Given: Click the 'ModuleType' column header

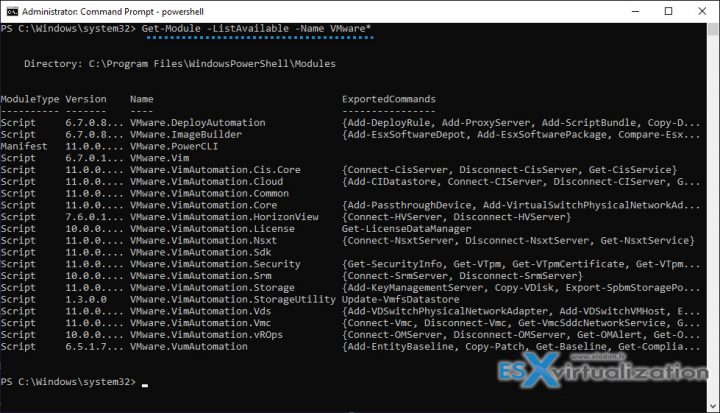Looking at the screenshot, I should point(30,99).
